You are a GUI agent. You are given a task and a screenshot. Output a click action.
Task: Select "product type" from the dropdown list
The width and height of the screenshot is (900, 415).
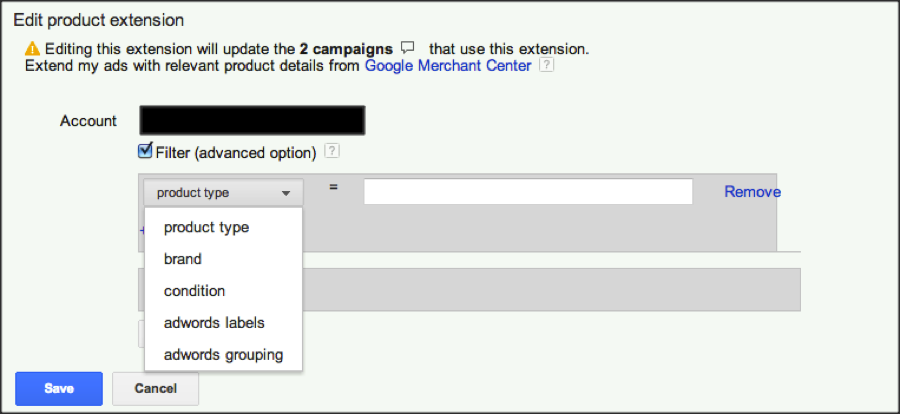(206, 227)
